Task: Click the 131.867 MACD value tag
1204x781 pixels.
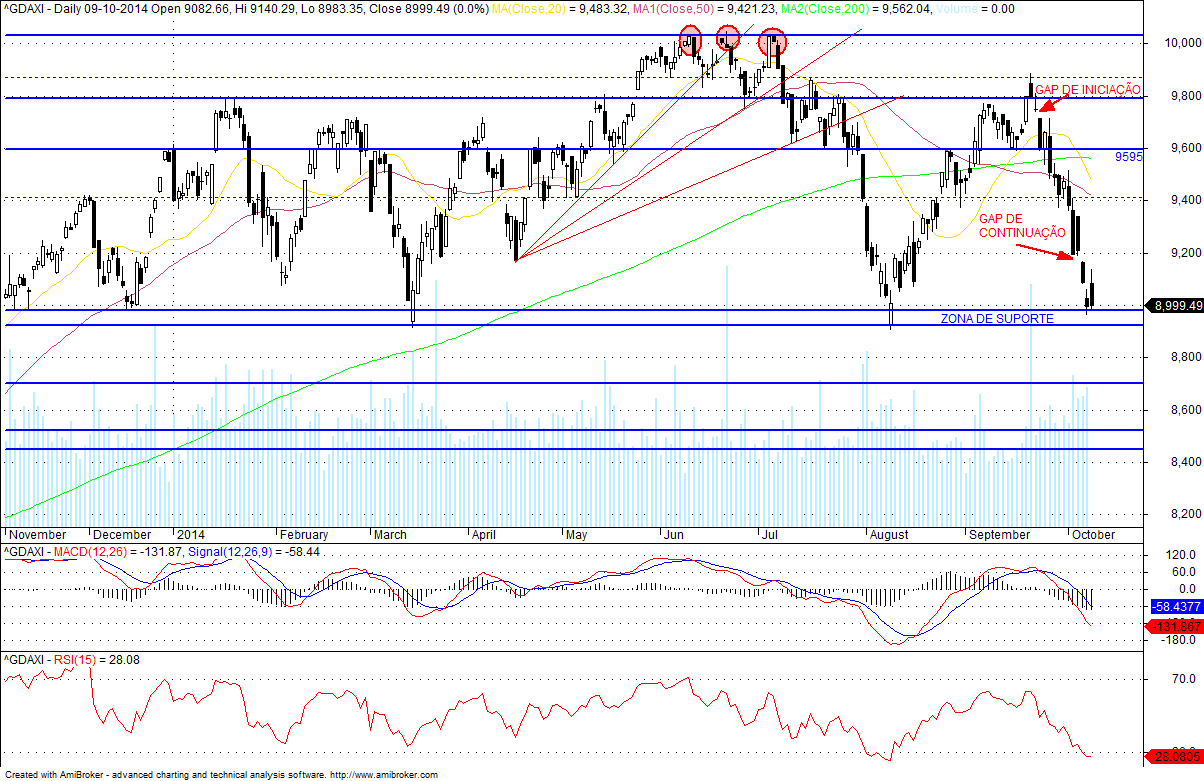Action: pos(1175,625)
